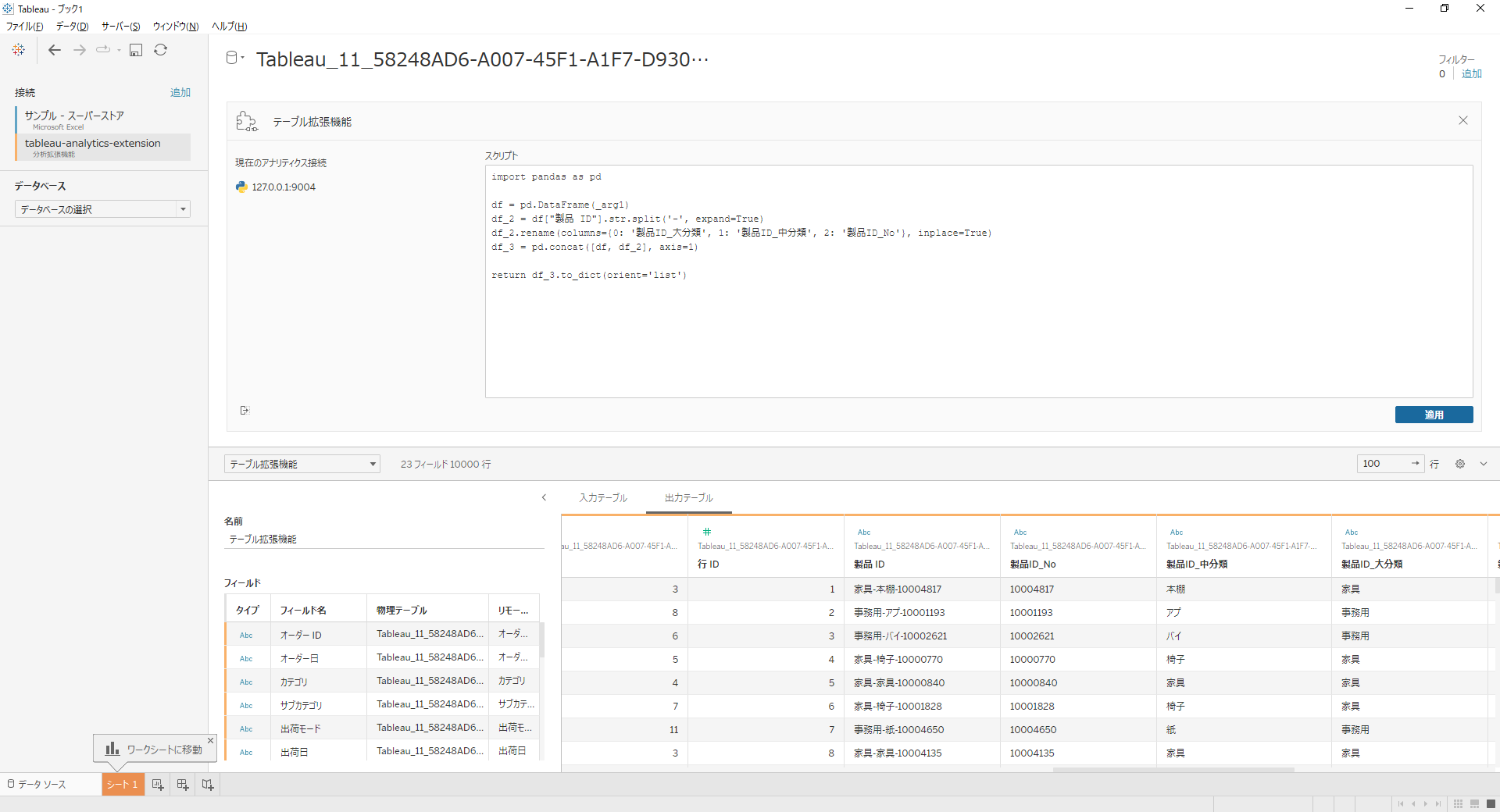Click the 適用 apply button

click(1434, 415)
